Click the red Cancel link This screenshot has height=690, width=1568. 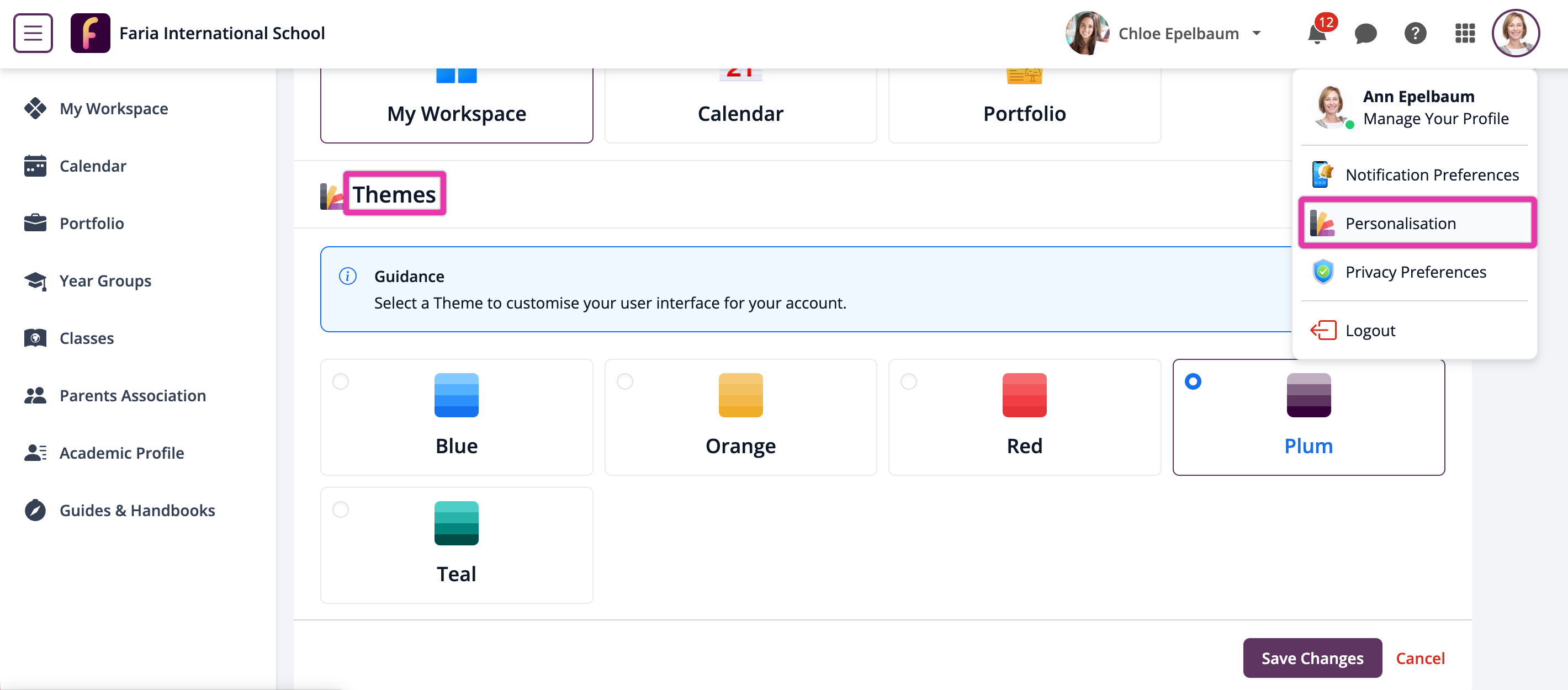1419,659
